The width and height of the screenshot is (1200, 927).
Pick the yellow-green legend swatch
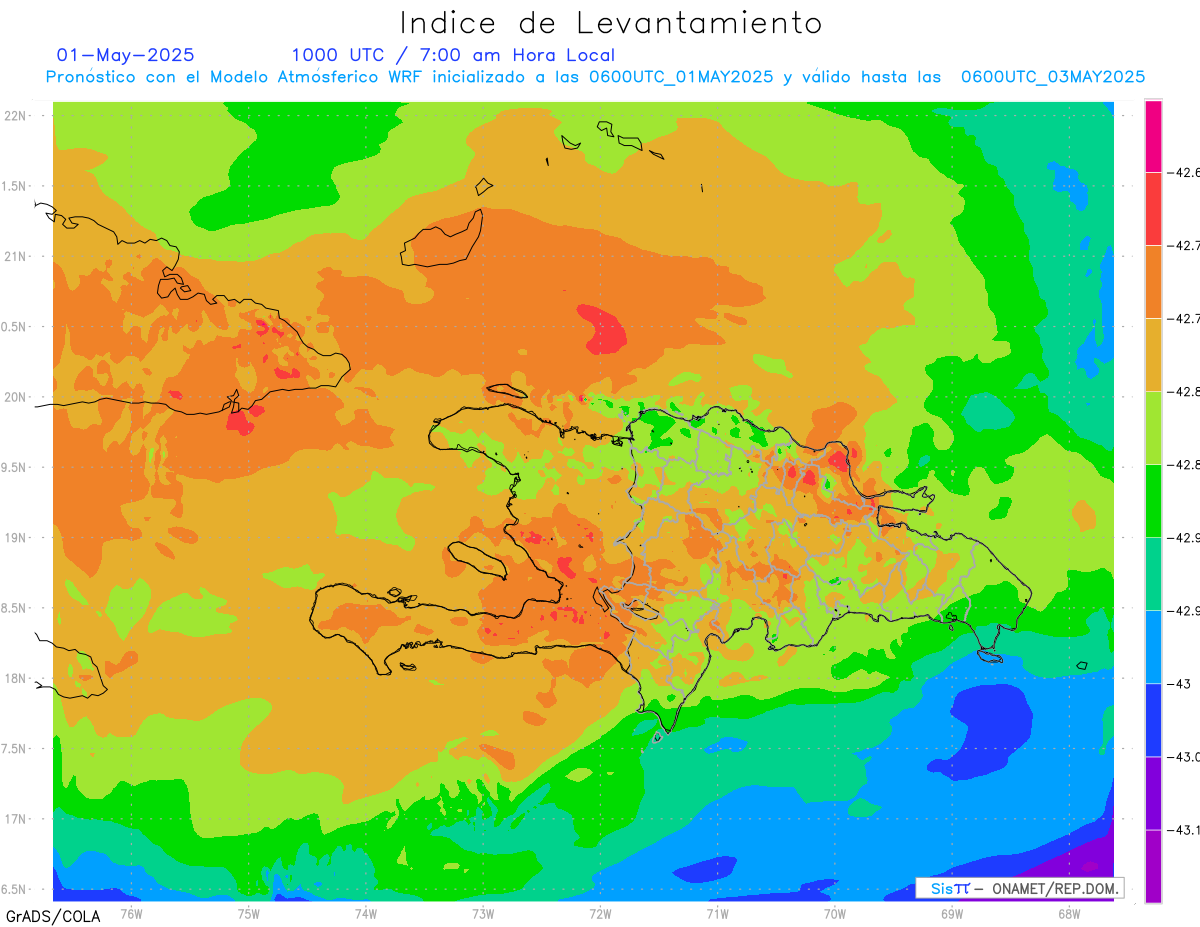[x=1153, y=428]
